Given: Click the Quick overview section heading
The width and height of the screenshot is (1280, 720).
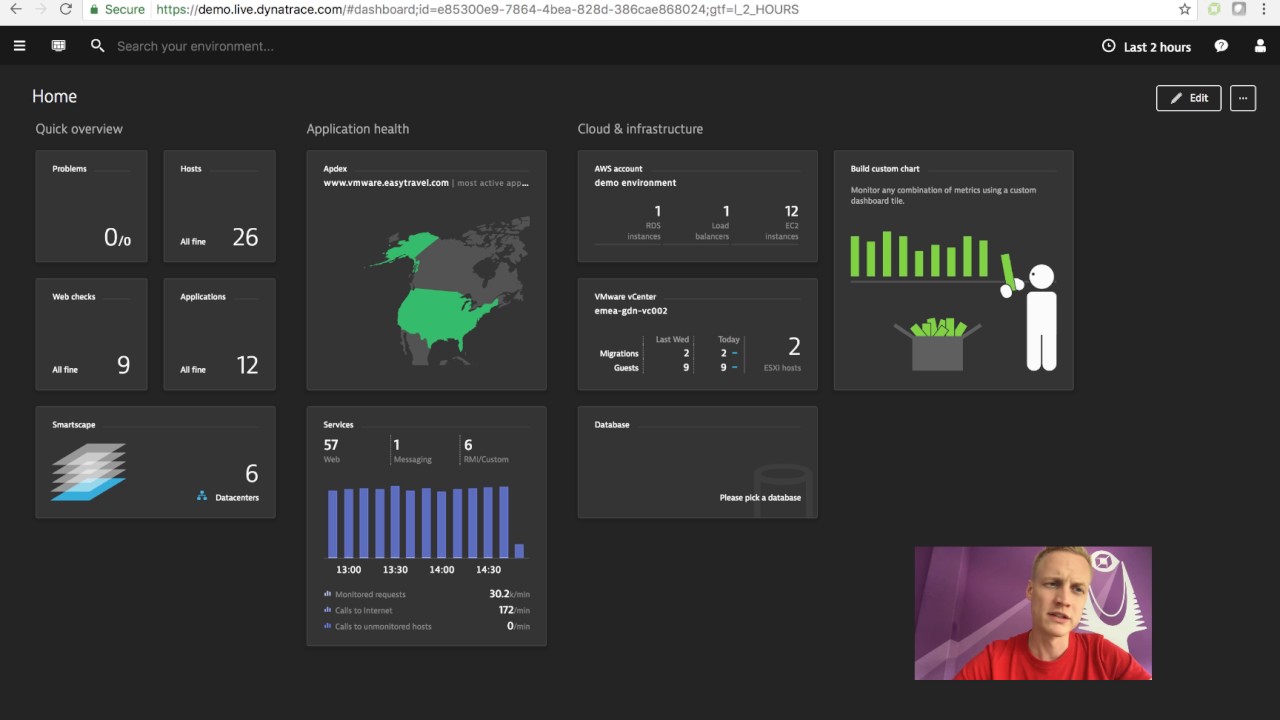Looking at the screenshot, I should tap(79, 129).
